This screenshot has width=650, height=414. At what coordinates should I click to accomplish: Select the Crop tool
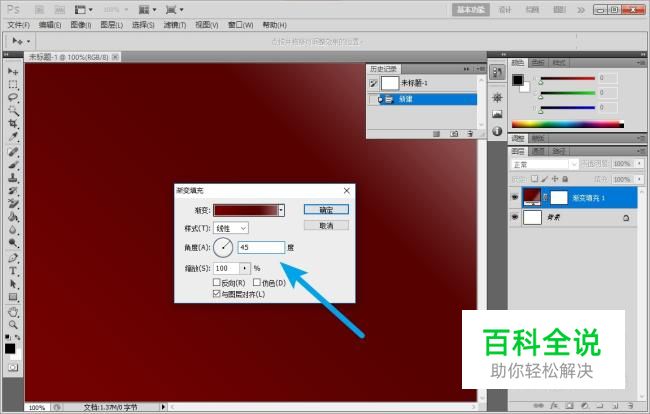coord(13,123)
